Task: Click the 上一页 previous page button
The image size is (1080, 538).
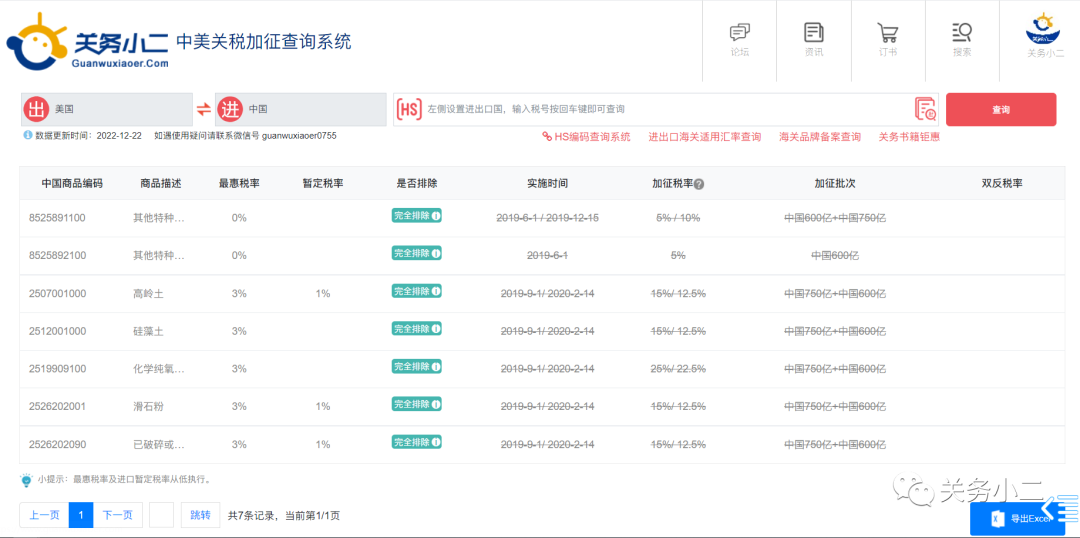Action: 45,515
